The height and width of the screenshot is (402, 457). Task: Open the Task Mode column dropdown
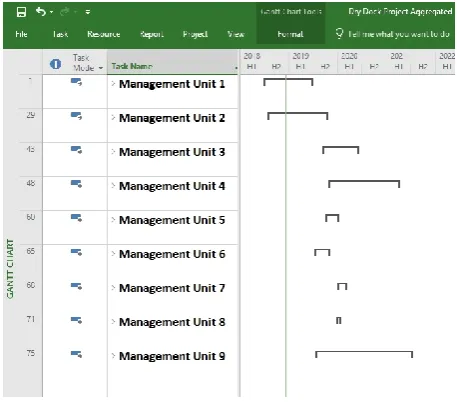coord(101,68)
